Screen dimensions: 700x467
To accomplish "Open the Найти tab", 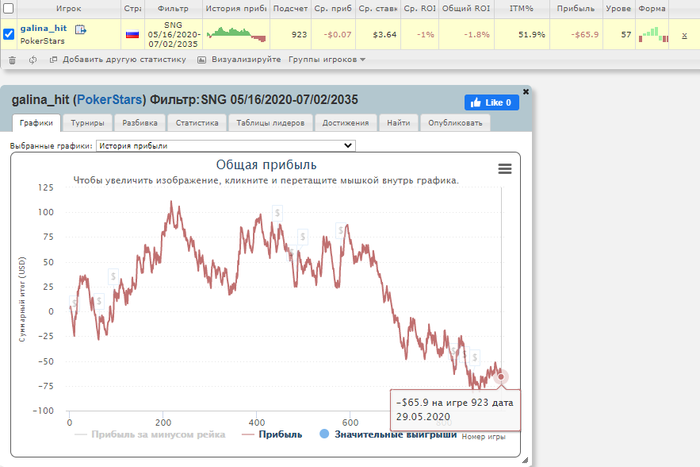I will (398, 123).
